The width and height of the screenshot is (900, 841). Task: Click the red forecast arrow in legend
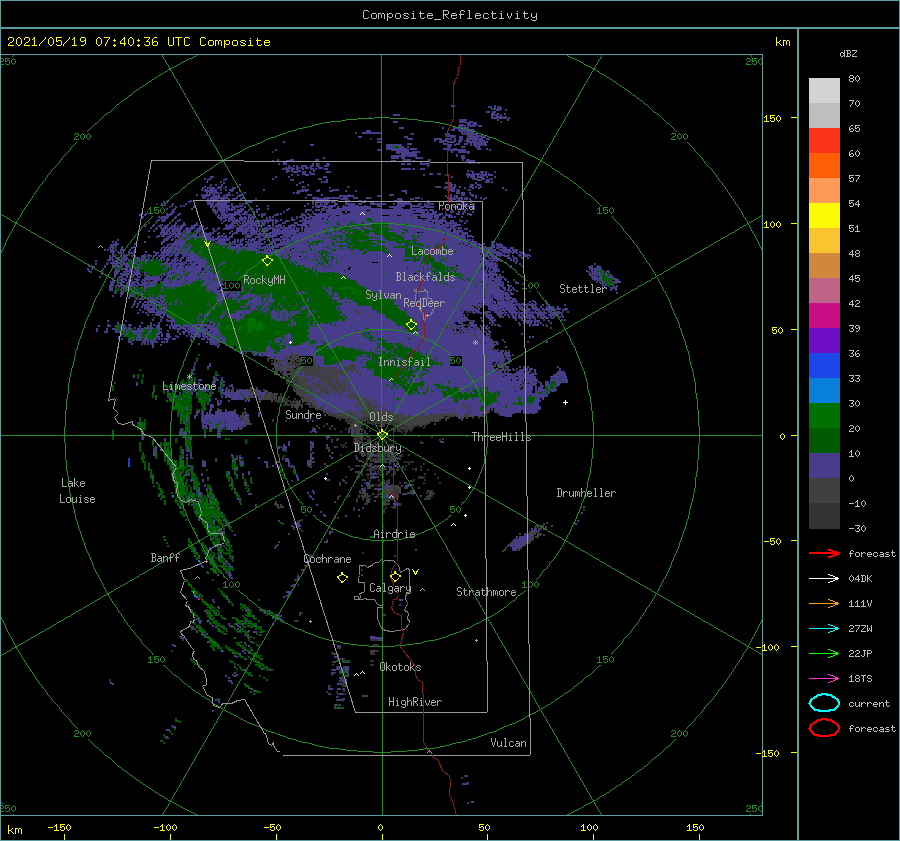[x=824, y=553]
